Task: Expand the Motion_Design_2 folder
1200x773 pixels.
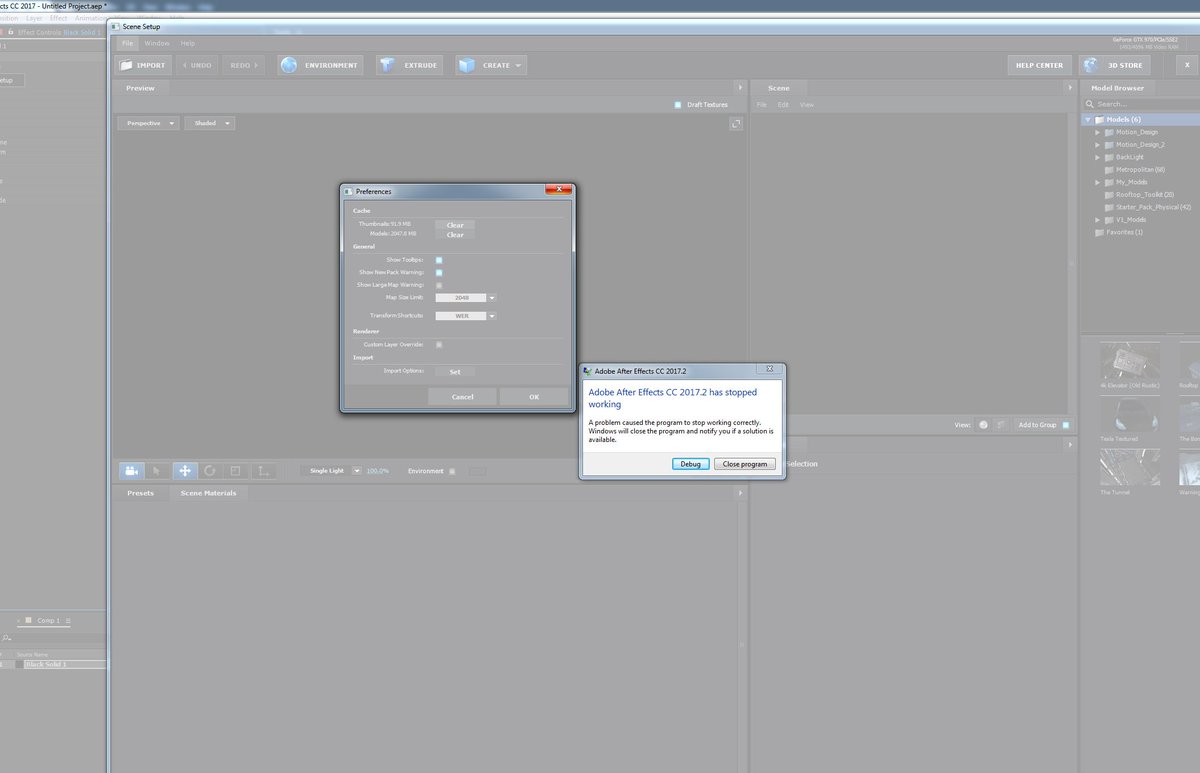Action: pos(1098,144)
